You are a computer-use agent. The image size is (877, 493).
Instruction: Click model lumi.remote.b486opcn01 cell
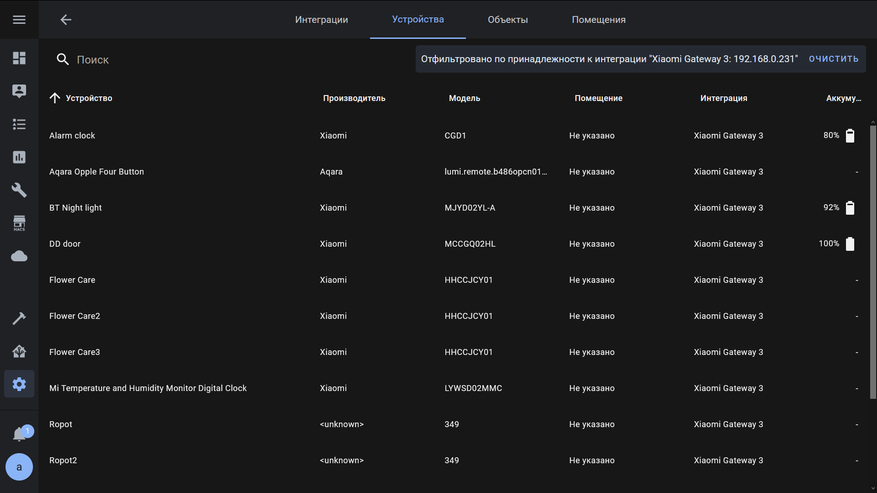496,172
